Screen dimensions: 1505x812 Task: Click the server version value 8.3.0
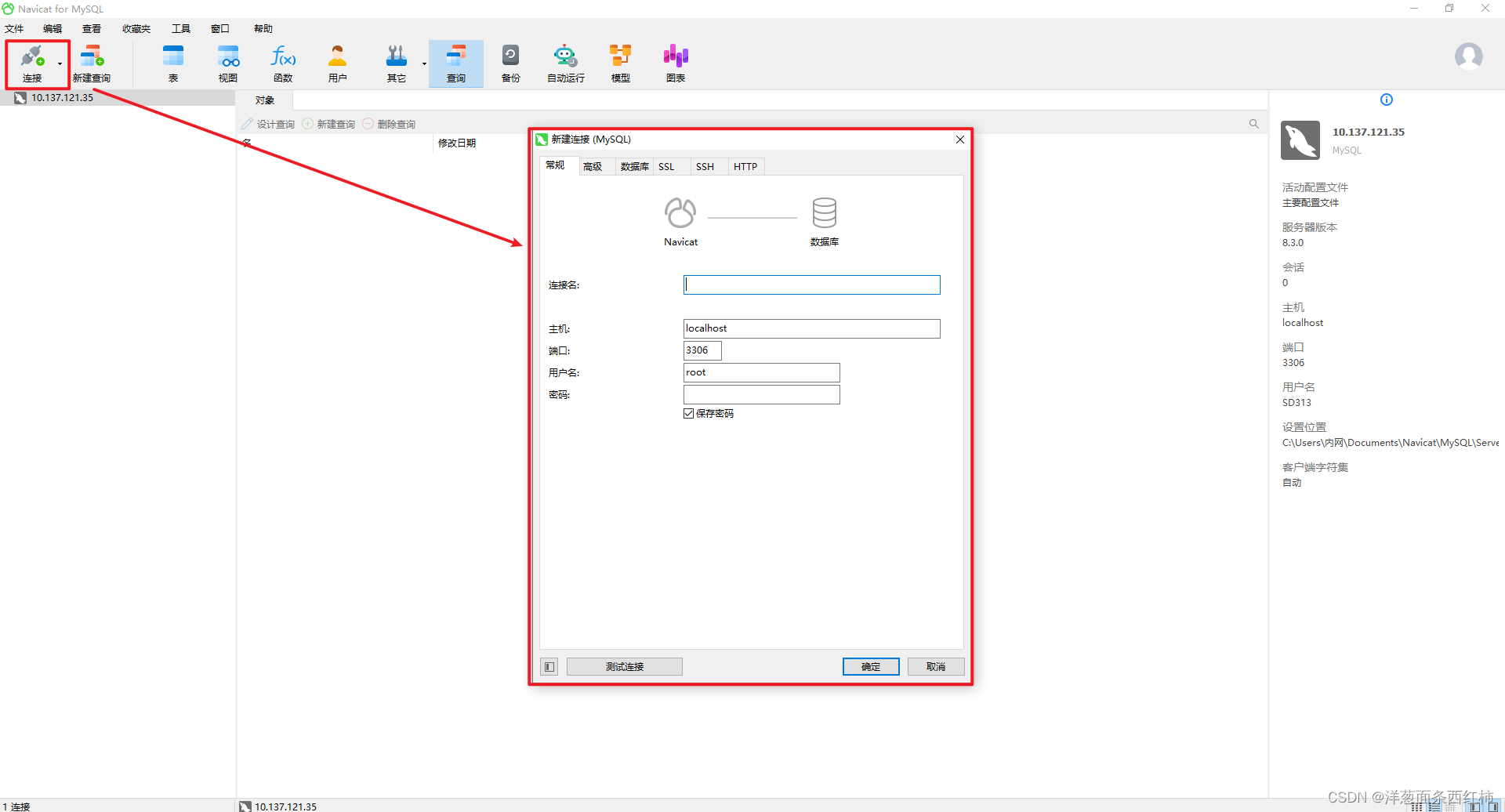(x=1293, y=243)
